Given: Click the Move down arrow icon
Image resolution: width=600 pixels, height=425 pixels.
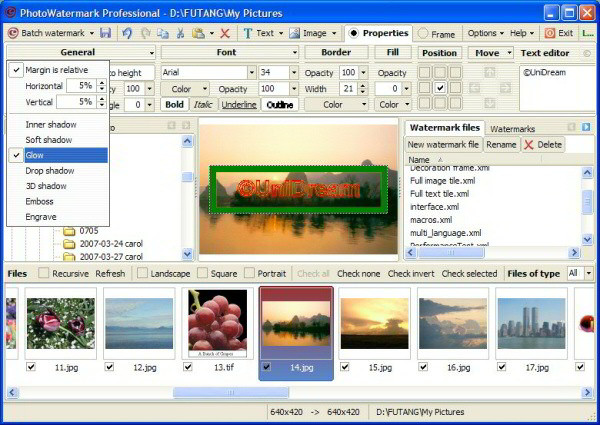Looking at the screenshot, I should 490,103.
